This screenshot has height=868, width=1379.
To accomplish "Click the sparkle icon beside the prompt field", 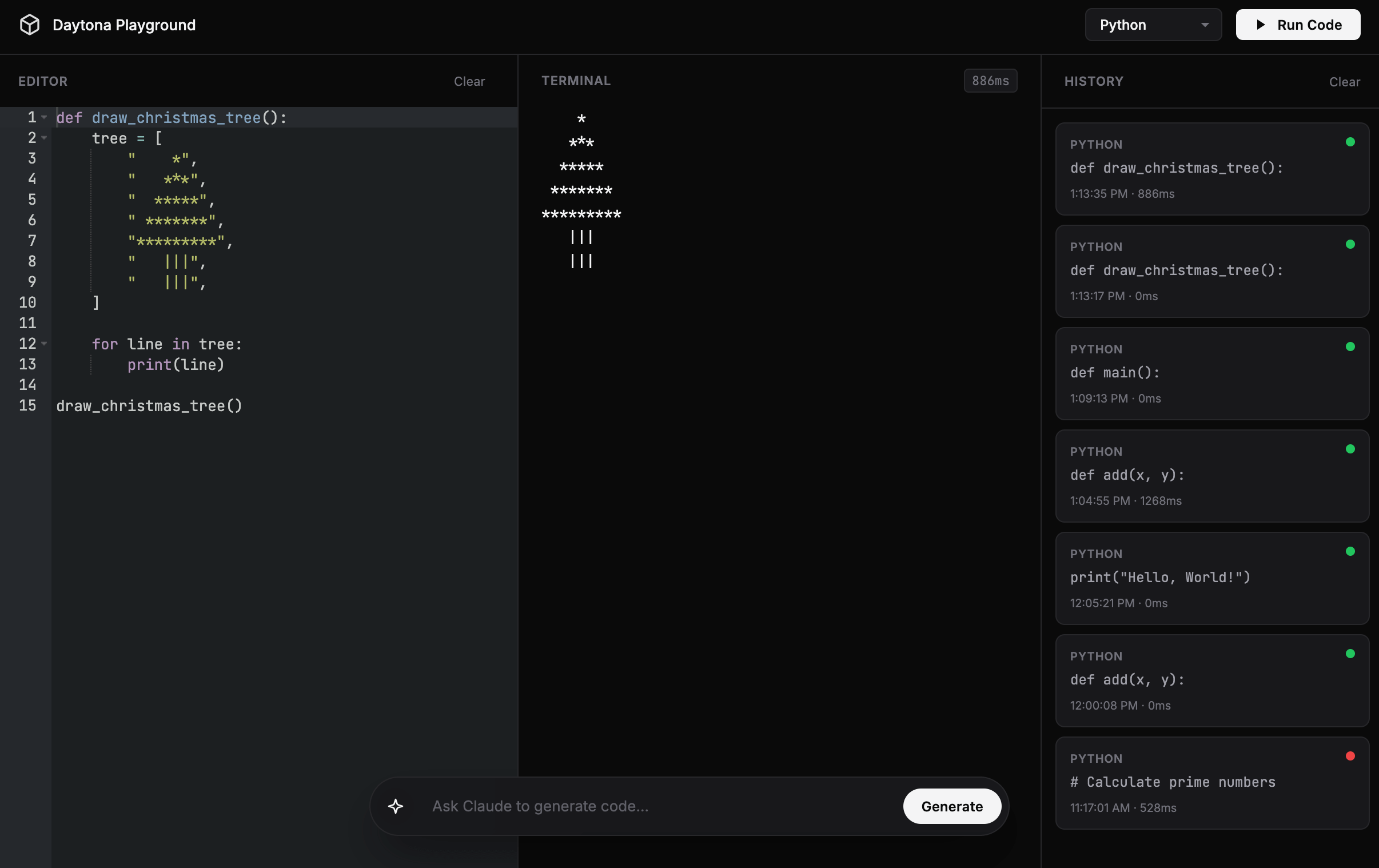I will pos(396,806).
